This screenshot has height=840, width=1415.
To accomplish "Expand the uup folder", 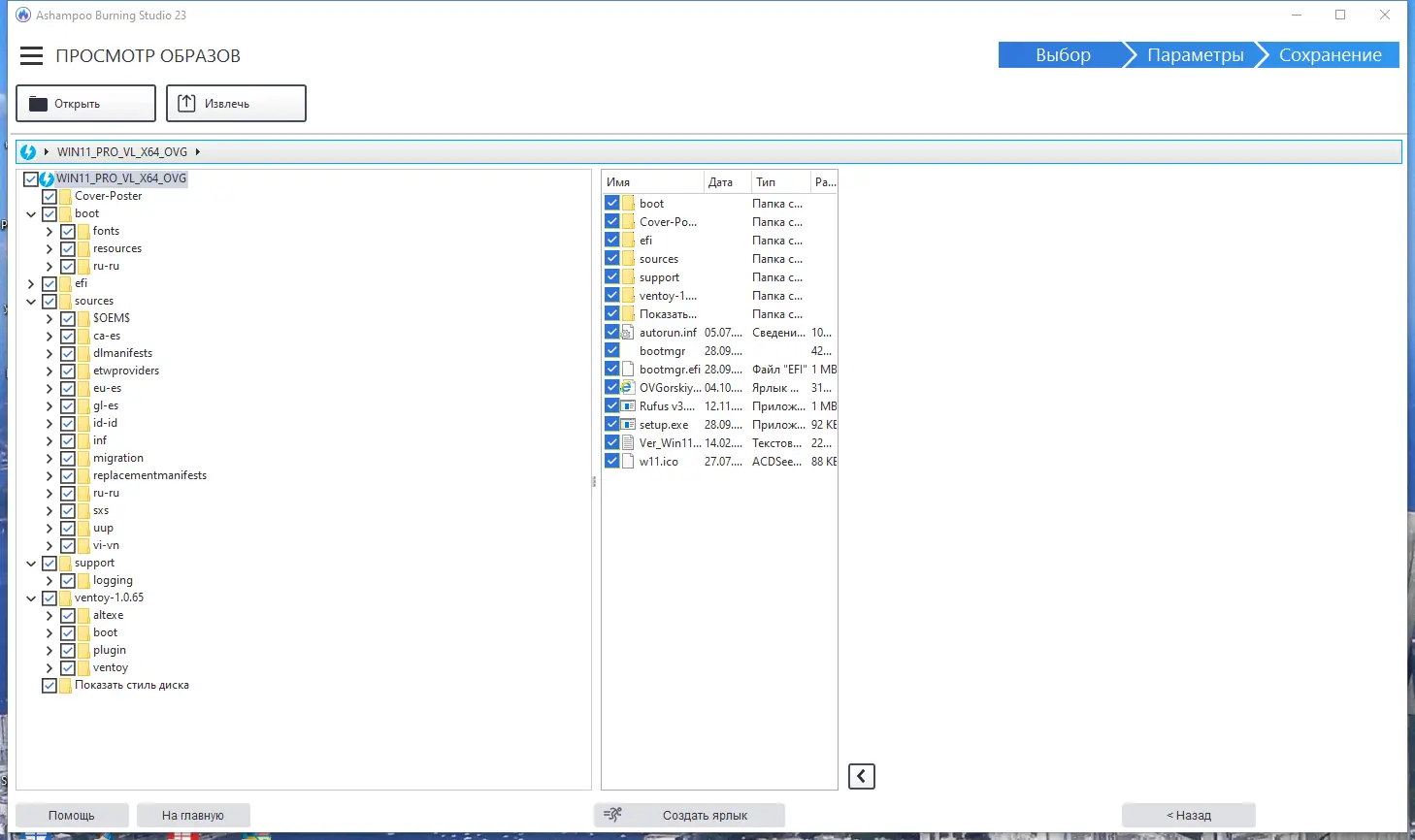I will pyautogui.click(x=49, y=529).
